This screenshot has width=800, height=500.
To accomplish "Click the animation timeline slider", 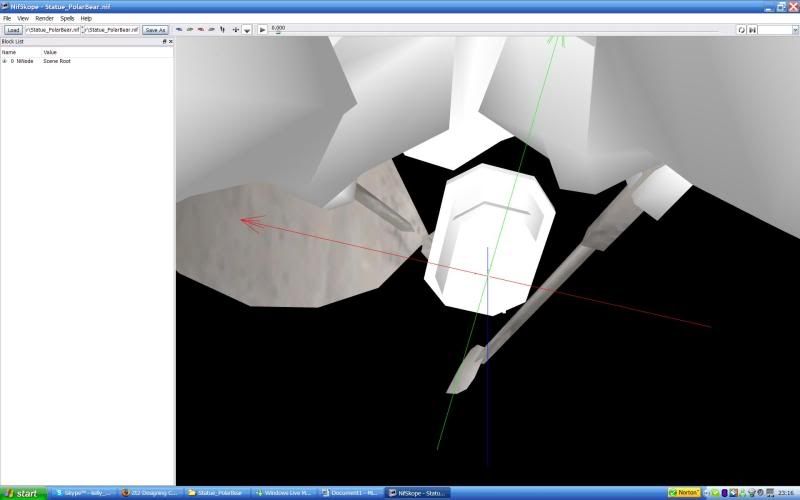I will (x=500, y=31).
